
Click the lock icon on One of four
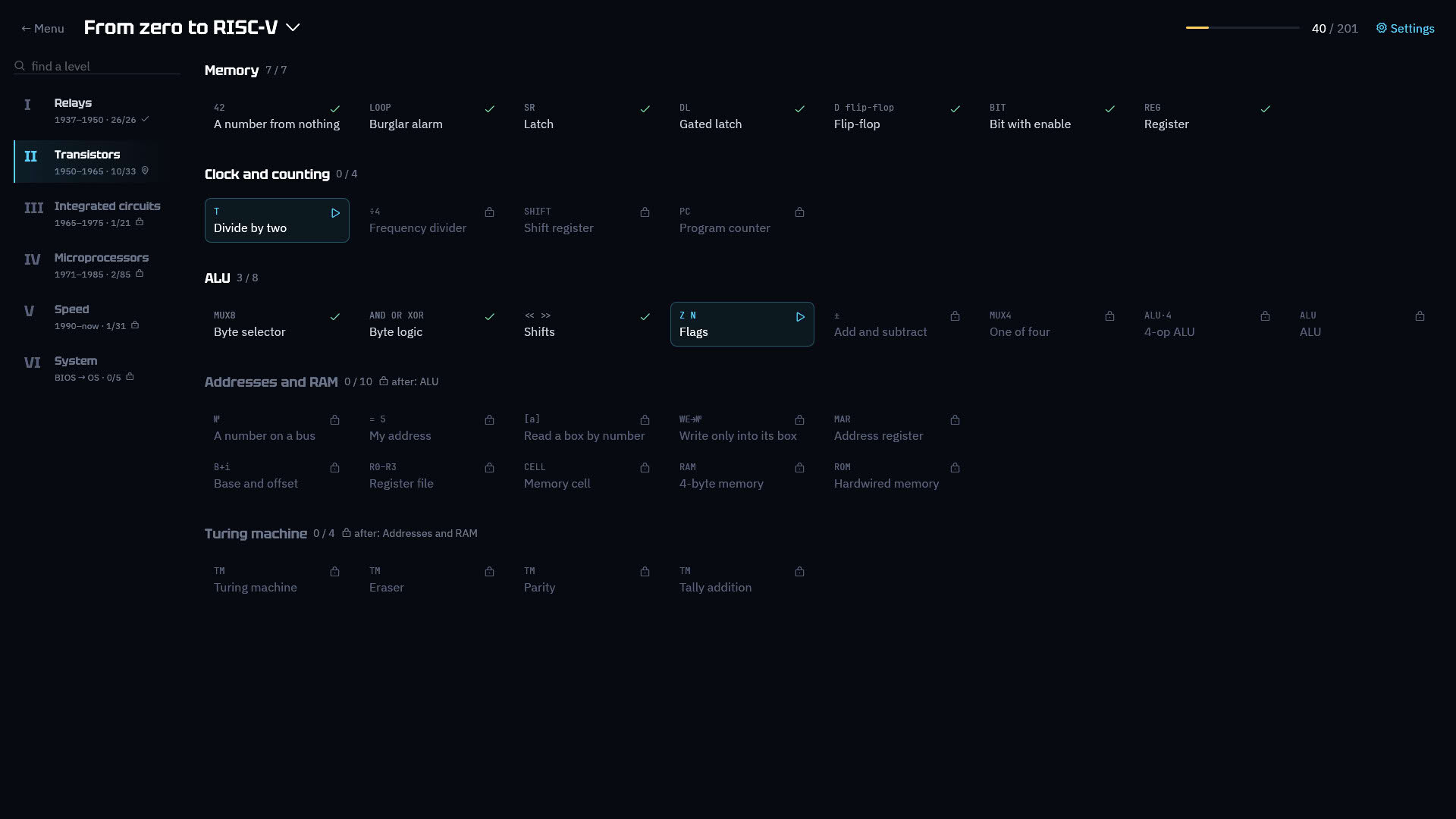click(1109, 316)
